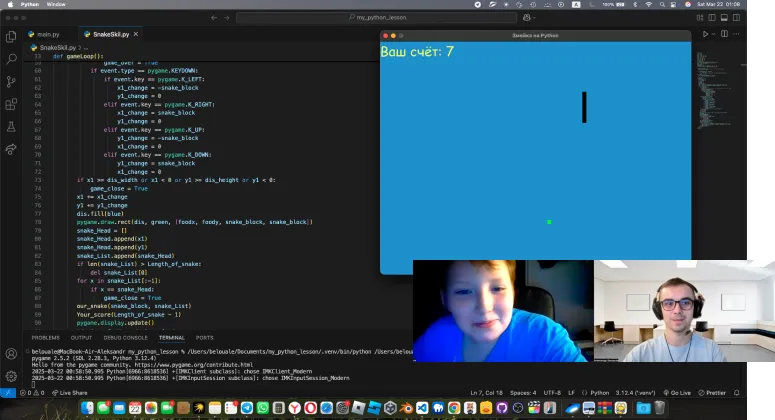
Task: Toggle the secondary side bar
Action: pos(736,17)
